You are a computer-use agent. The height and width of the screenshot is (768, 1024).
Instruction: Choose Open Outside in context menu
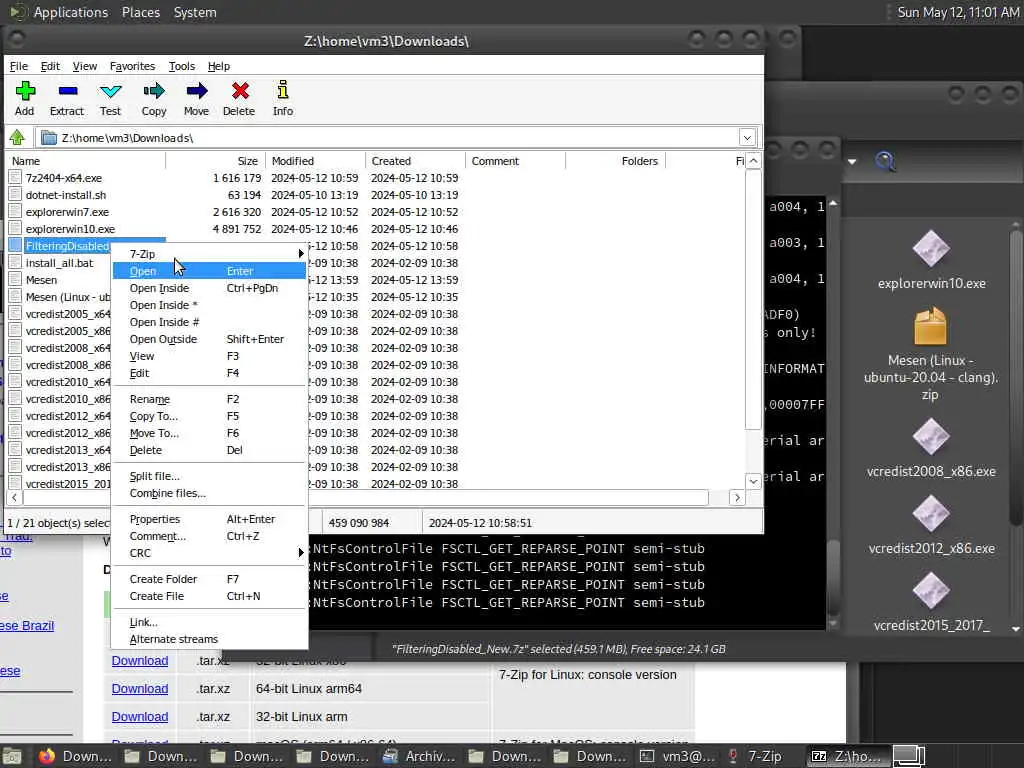pos(209,339)
